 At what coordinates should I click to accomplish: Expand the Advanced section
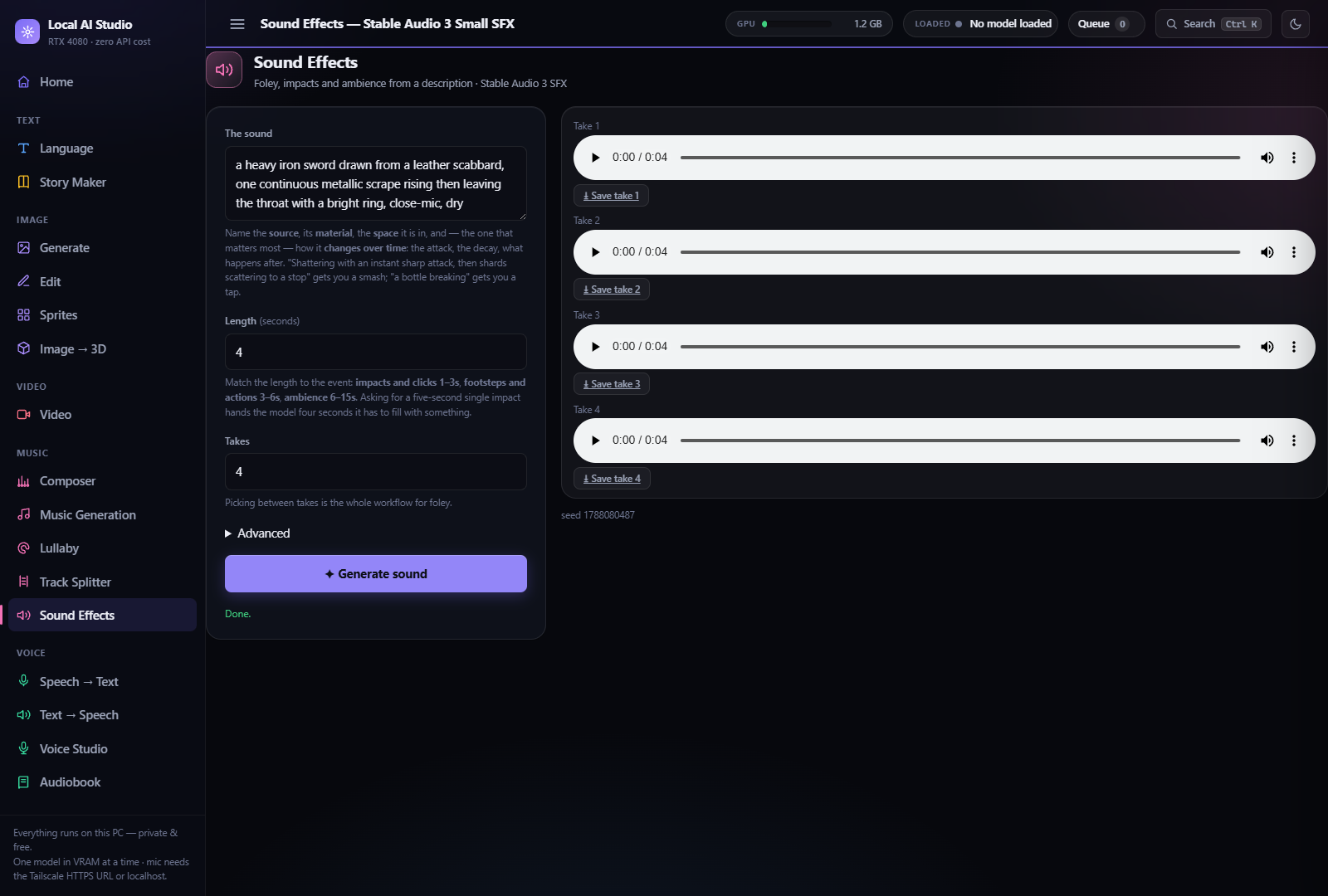(257, 533)
